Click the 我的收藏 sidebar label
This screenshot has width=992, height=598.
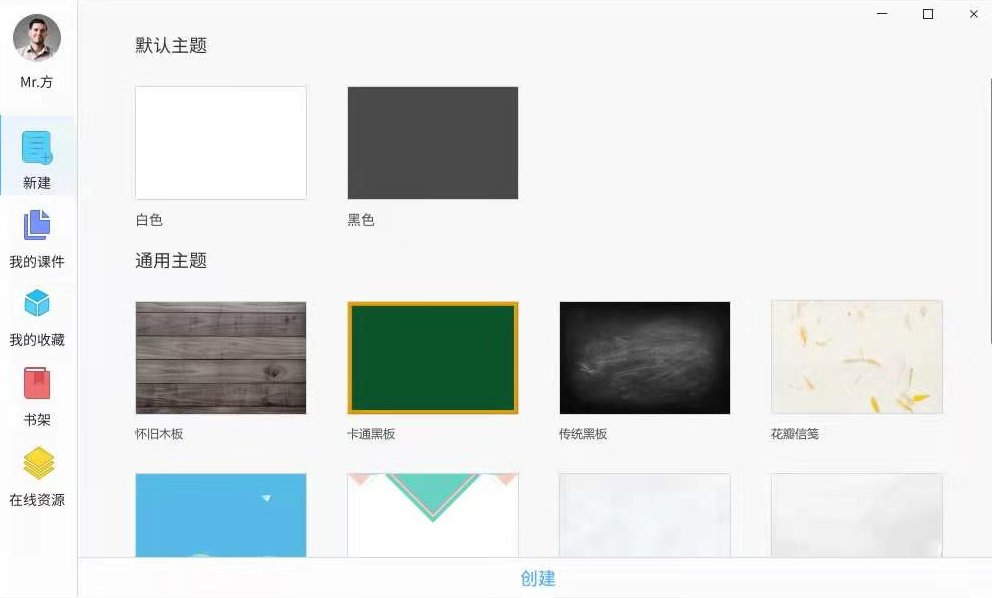point(37,340)
